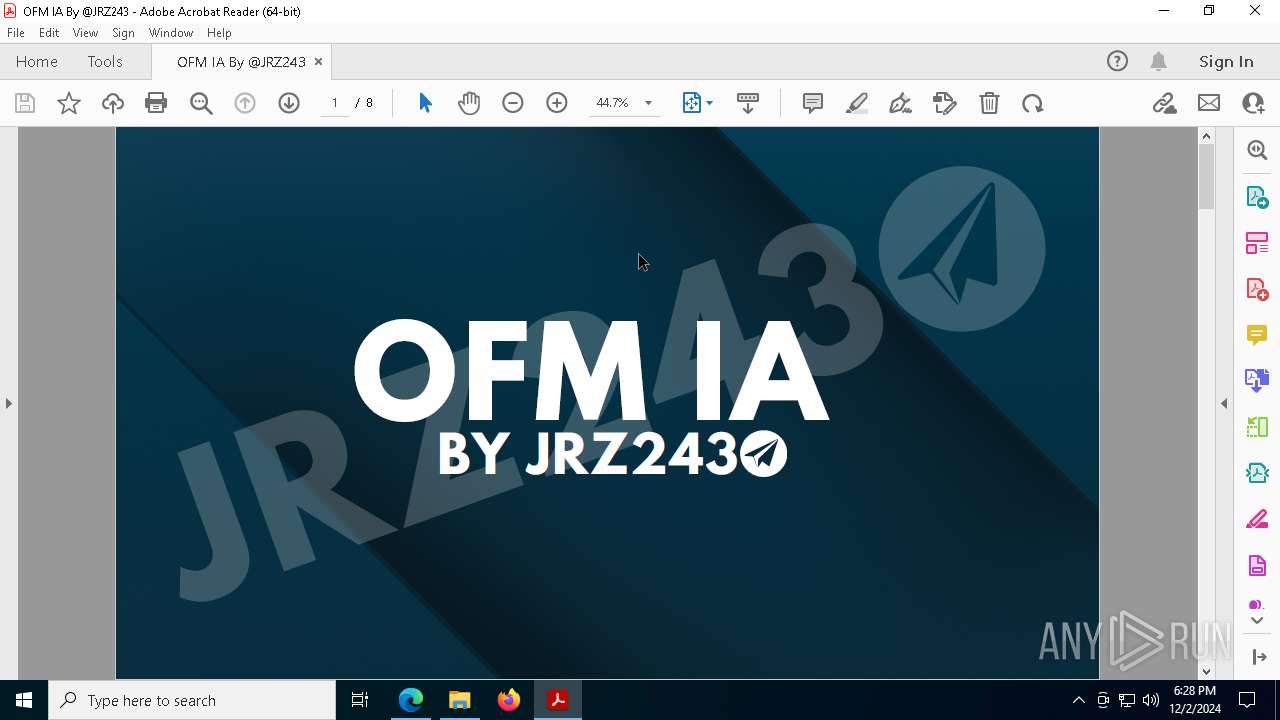Screen dimensions: 1280x720
Task: Rotate the page with circular arrow
Action: click(x=1033, y=103)
